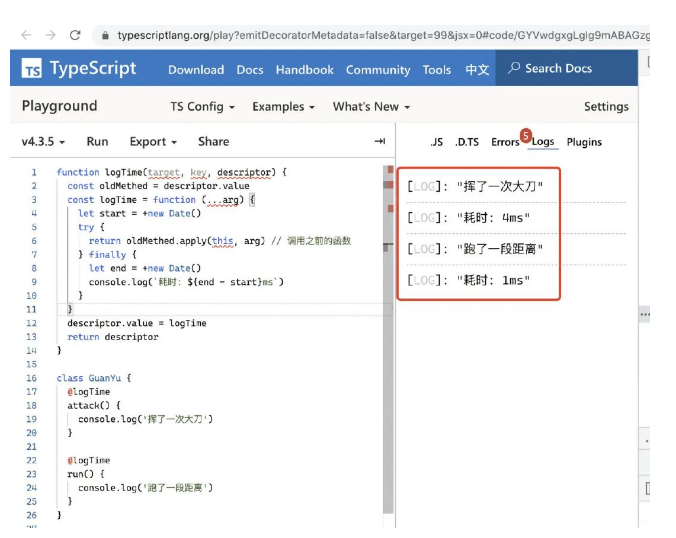Open the version v4.3.5 dropdown

point(43,142)
